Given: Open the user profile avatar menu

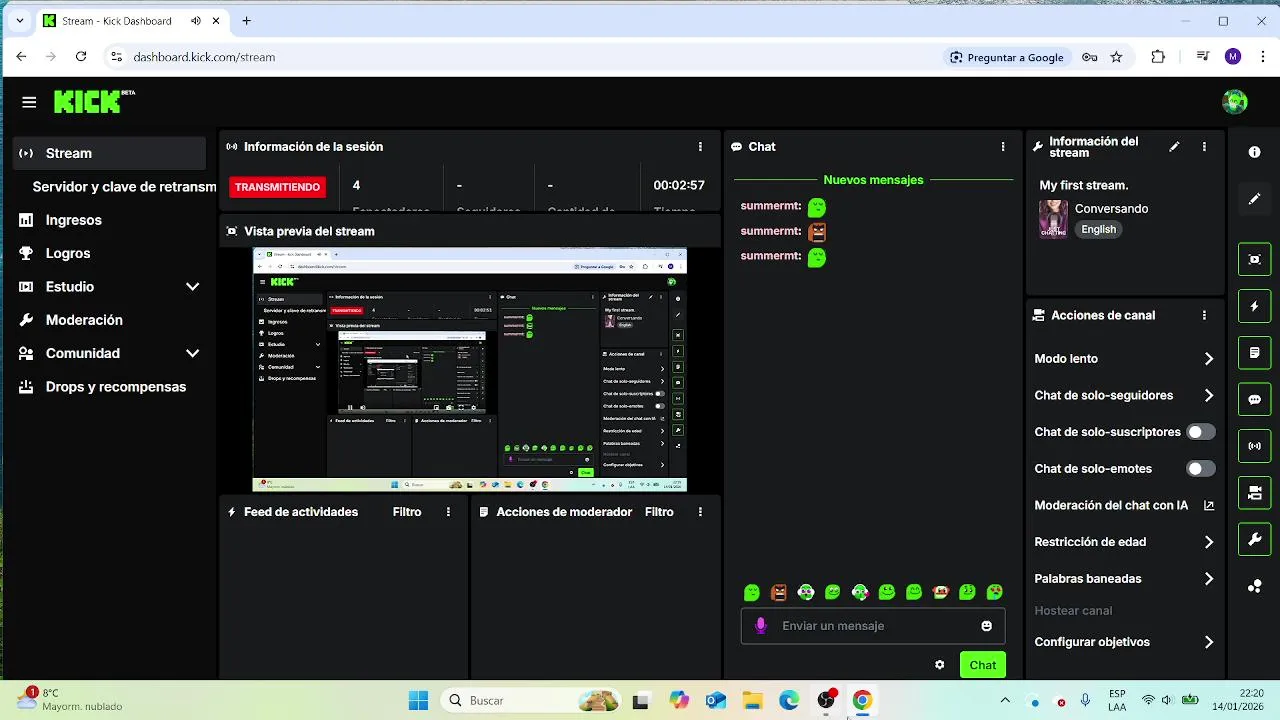Looking at the screenshot, I should 1235,101.
